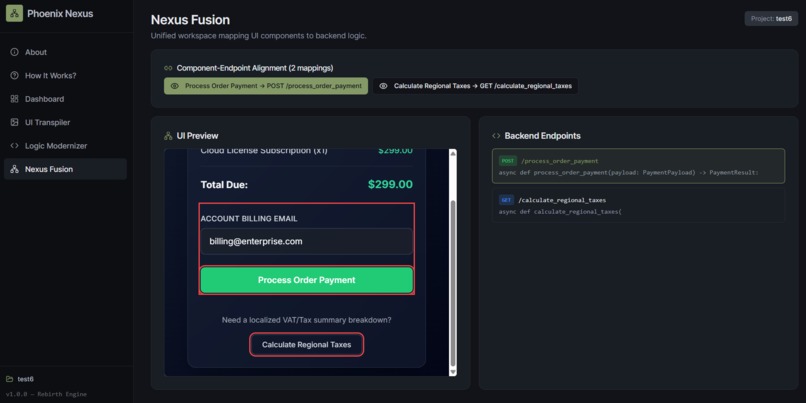The width and height of the screenshot is (806, 403).
Task: Click the UI Preview vertical scrollbar thumb
Action: 452,283
